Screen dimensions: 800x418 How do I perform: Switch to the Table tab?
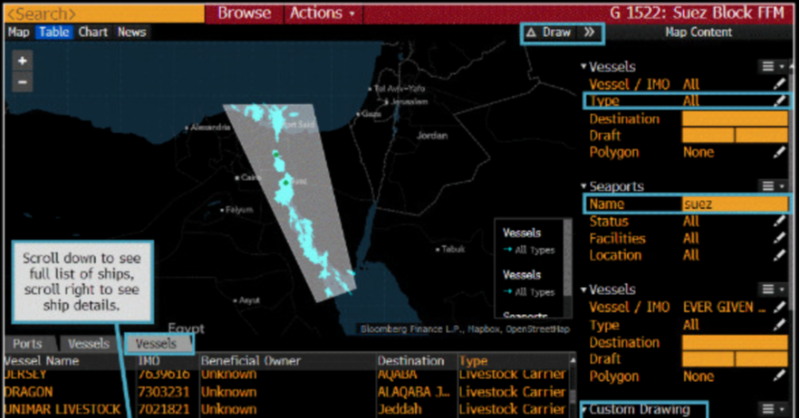click(54, 32)
